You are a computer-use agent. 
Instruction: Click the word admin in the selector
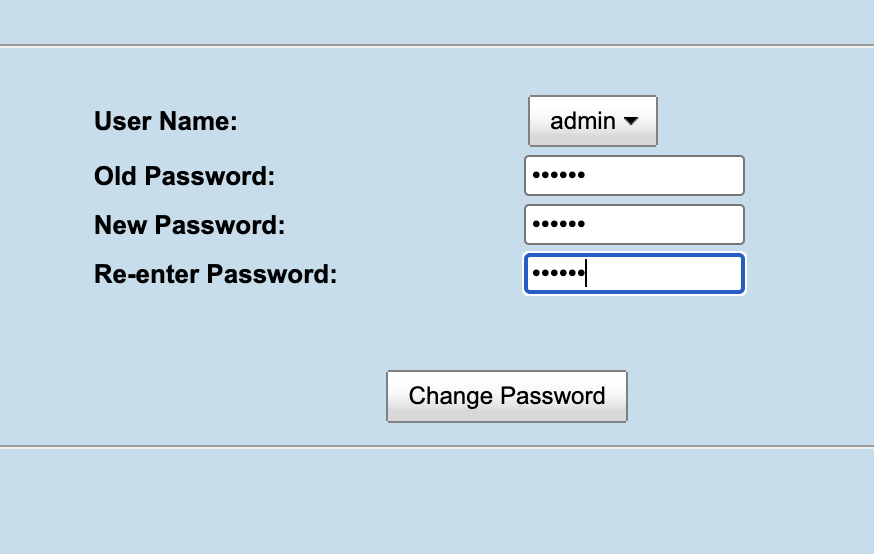583,122
